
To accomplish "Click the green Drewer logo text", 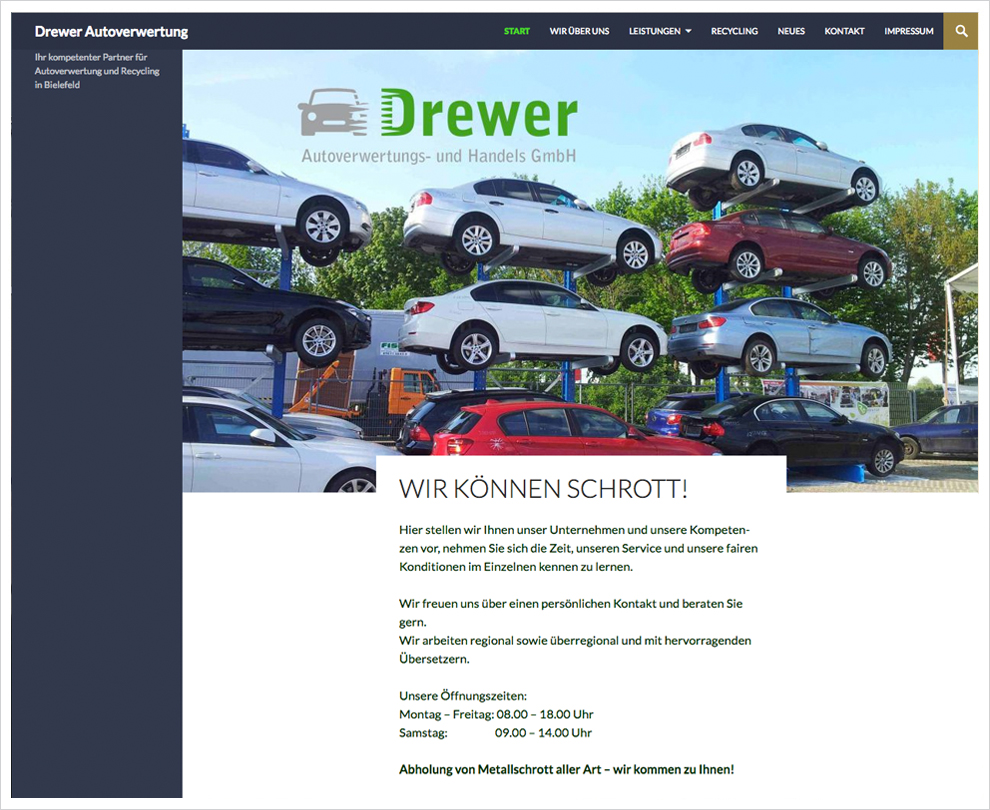I will tap(478, 114).
